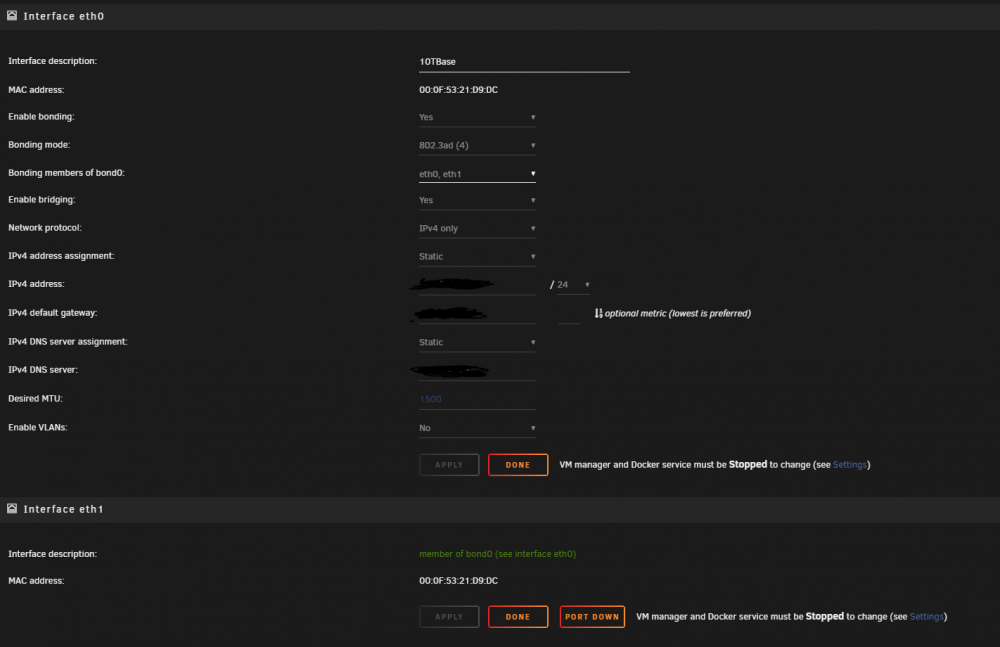Open the Settings link in eth1 section
Viewport: 1000px width, 647px height.
pyautogui.click(x=926, y=616)
